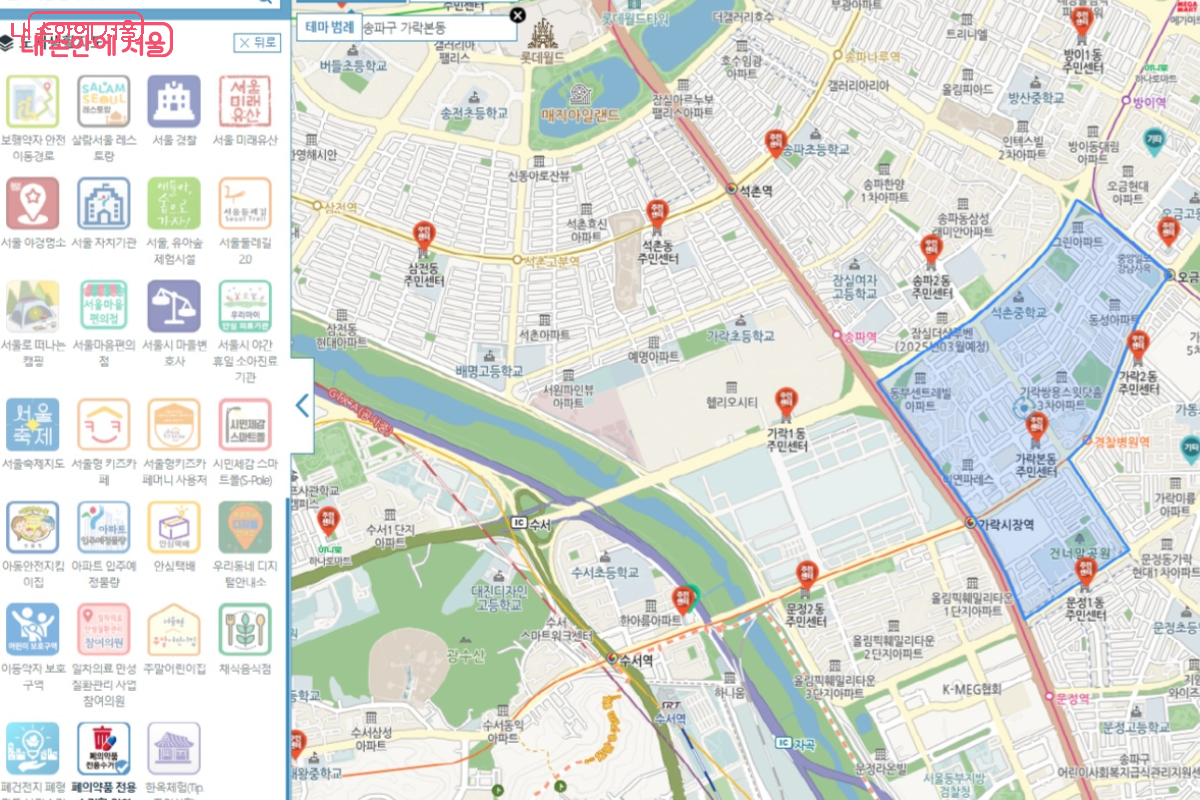Select the 서울시 마을변호사 scales icon
Image resolution: width=1200 pixels, height=800 pixels.
point(174,306)
